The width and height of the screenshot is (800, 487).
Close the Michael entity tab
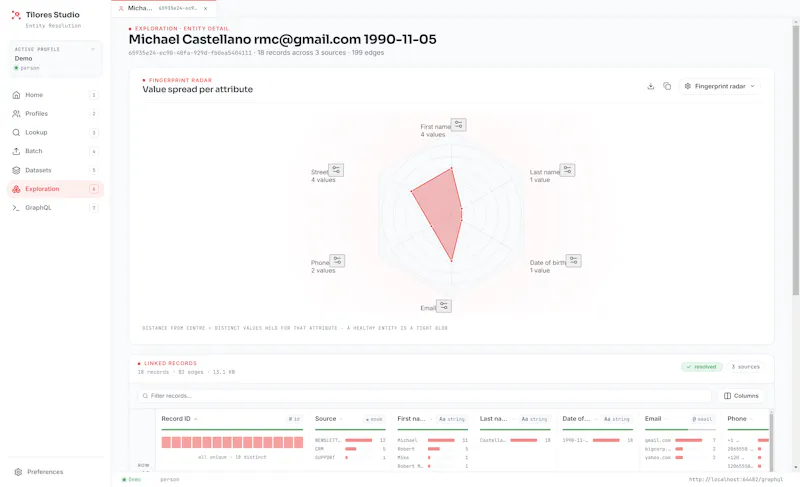[206, 9]
